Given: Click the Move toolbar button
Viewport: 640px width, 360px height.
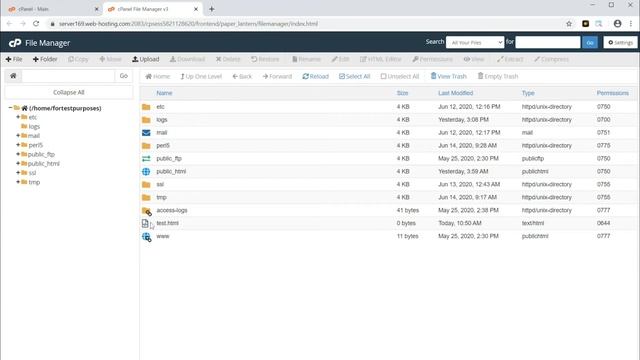Looking at the screenshot, I should tap(111, 59).
